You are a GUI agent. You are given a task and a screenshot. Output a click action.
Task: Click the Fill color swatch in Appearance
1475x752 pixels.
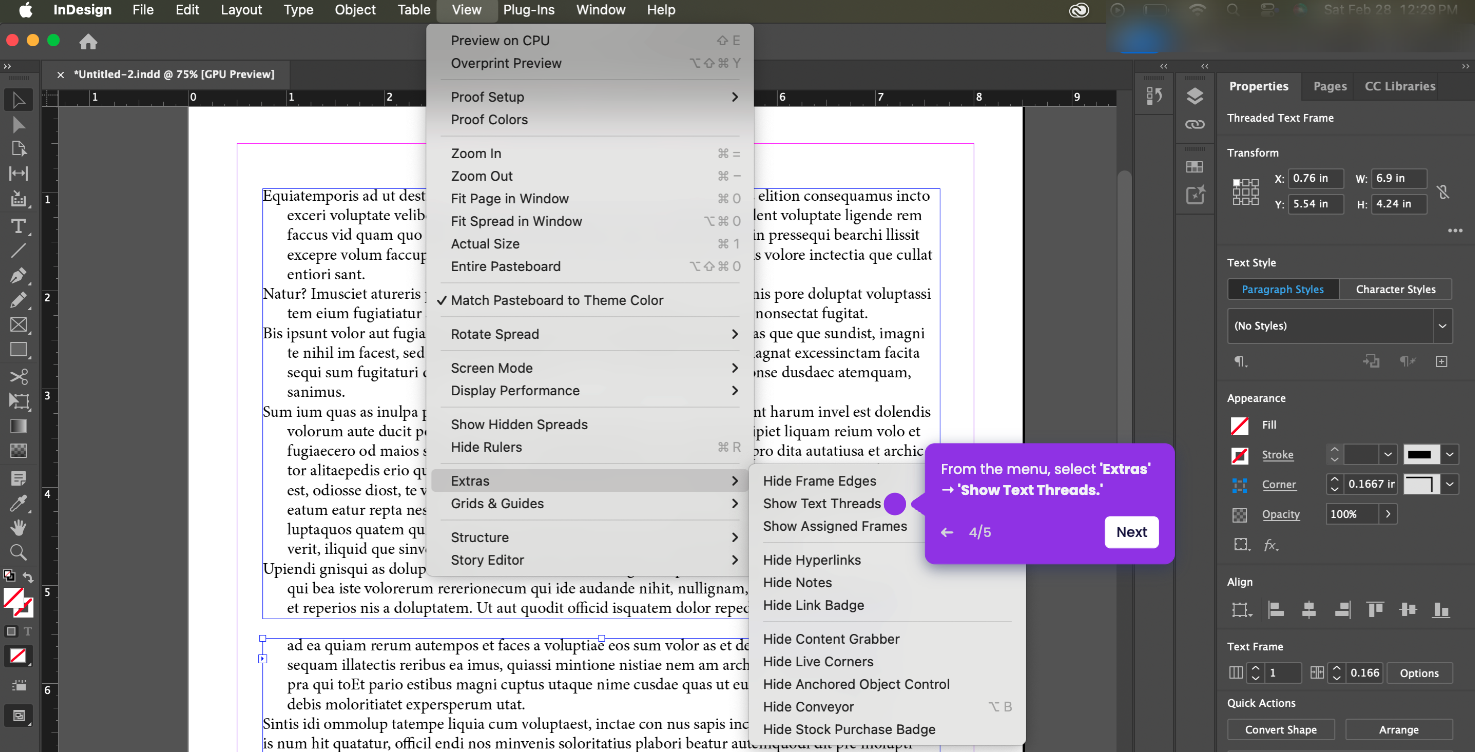click(x=1240, y=425)
